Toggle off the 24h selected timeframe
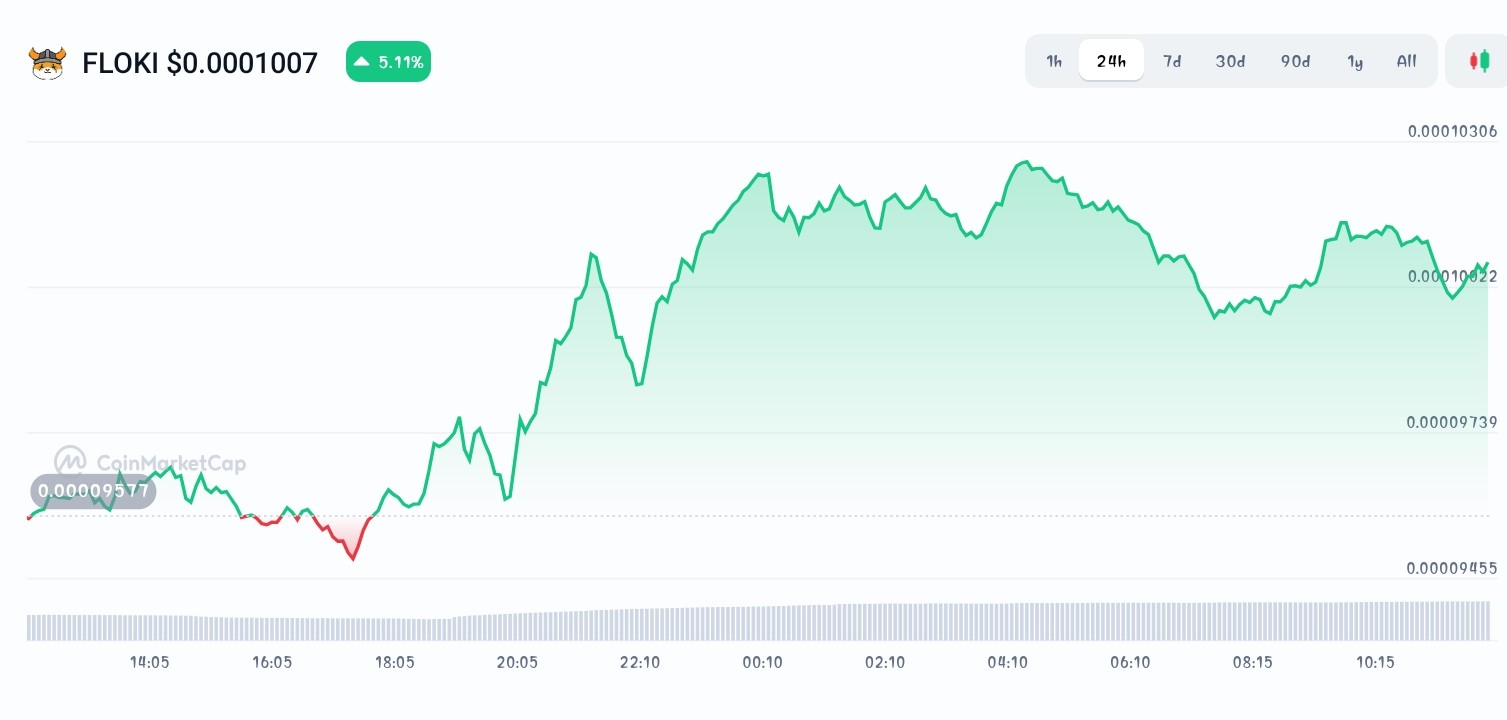Image resolution: width=1507 pixels, height=720 pixels. click(1111, 60)
